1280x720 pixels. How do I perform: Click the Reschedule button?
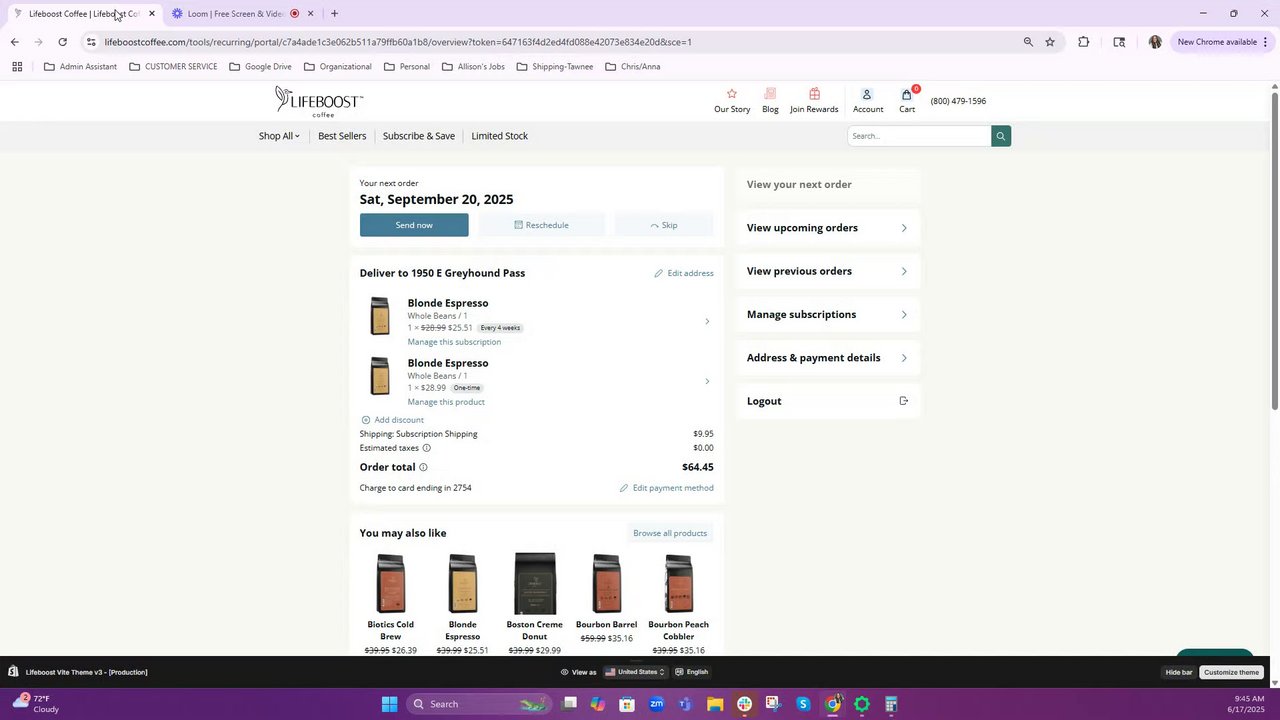pos(541,225)
